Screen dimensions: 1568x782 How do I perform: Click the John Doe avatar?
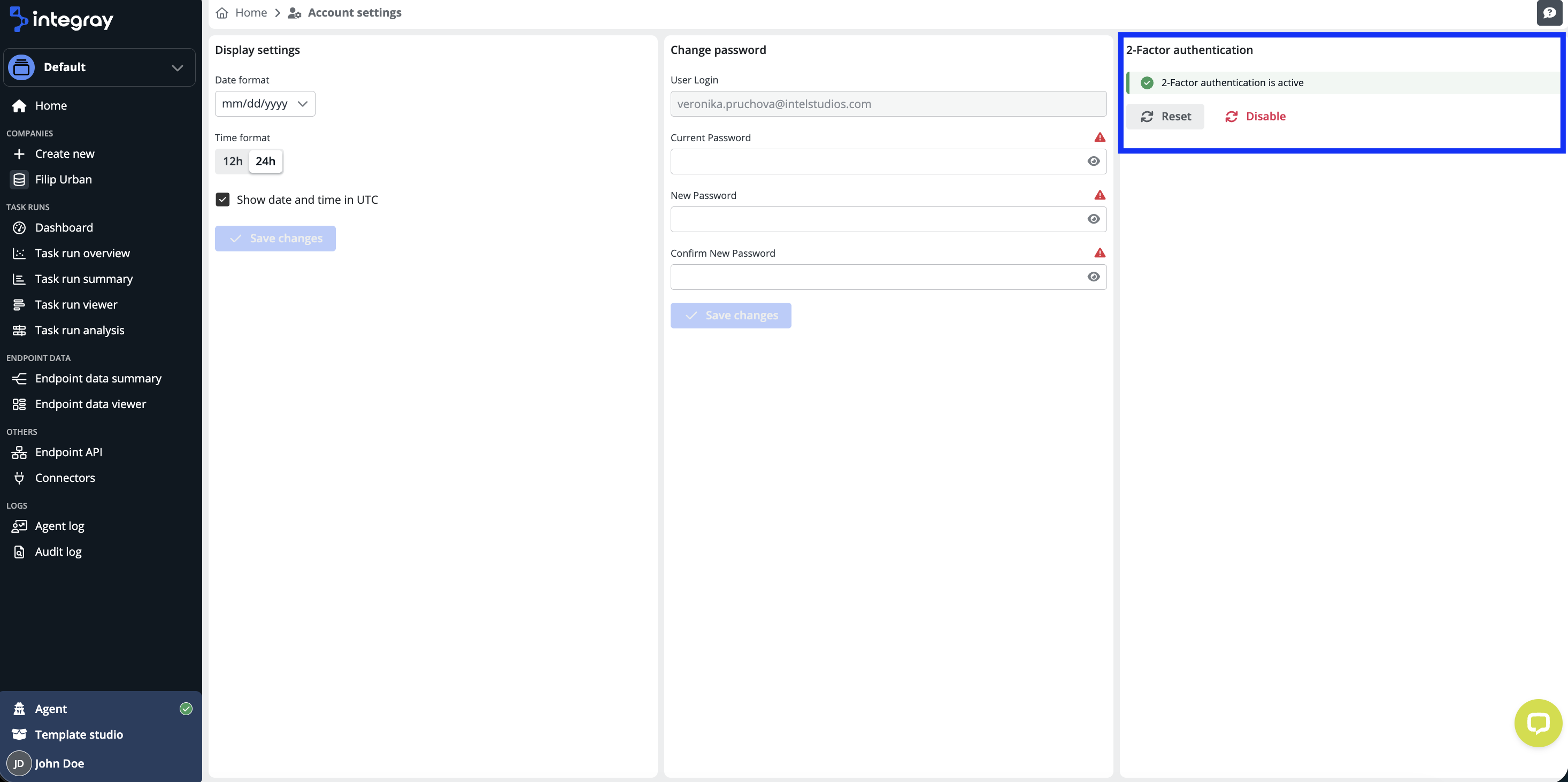pos(19,763)
